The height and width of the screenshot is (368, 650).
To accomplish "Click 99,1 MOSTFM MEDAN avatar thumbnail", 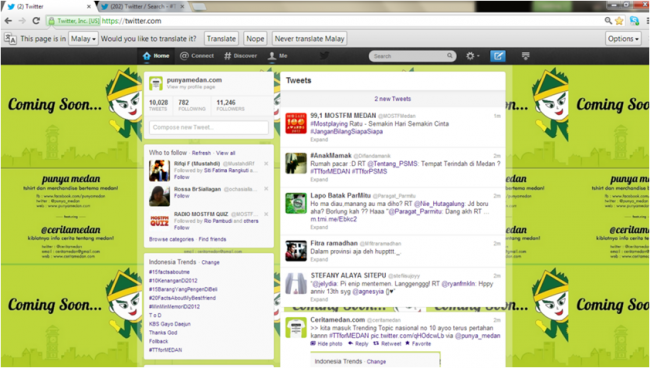I will (x=296, y=123).
